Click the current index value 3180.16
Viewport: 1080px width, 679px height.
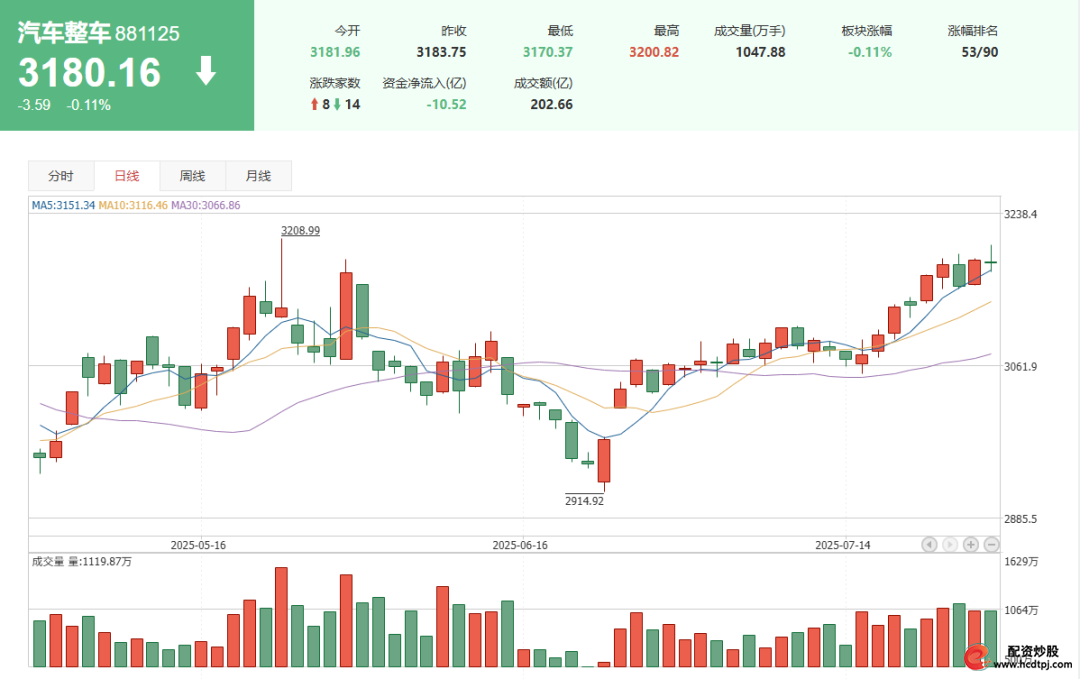(90, 72)
